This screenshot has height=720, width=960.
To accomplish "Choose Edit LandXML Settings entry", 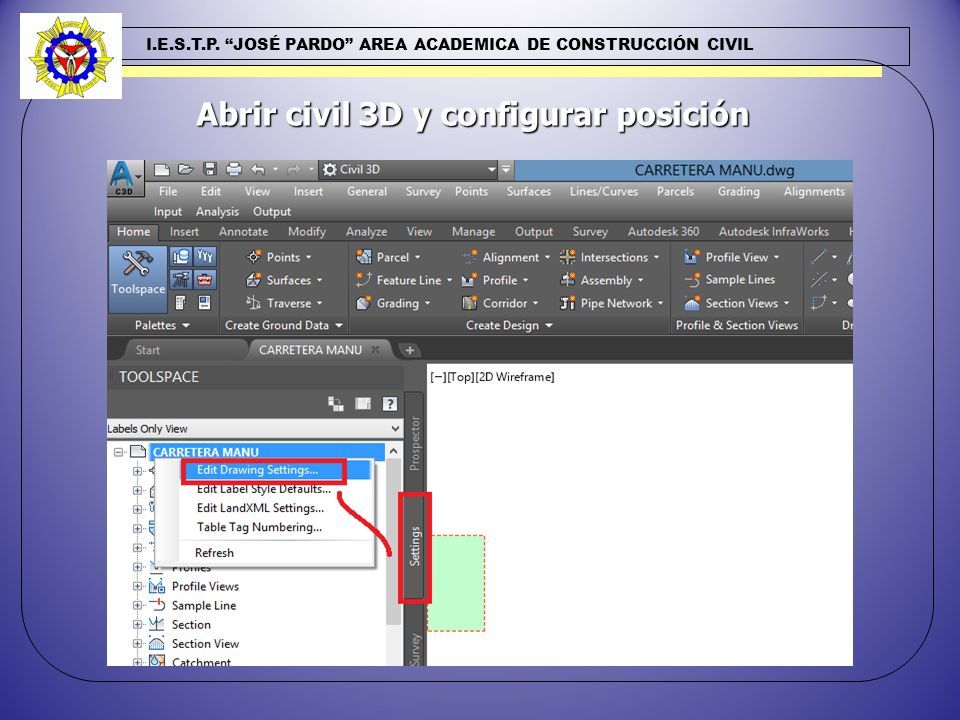I will [x=260, y=508].
